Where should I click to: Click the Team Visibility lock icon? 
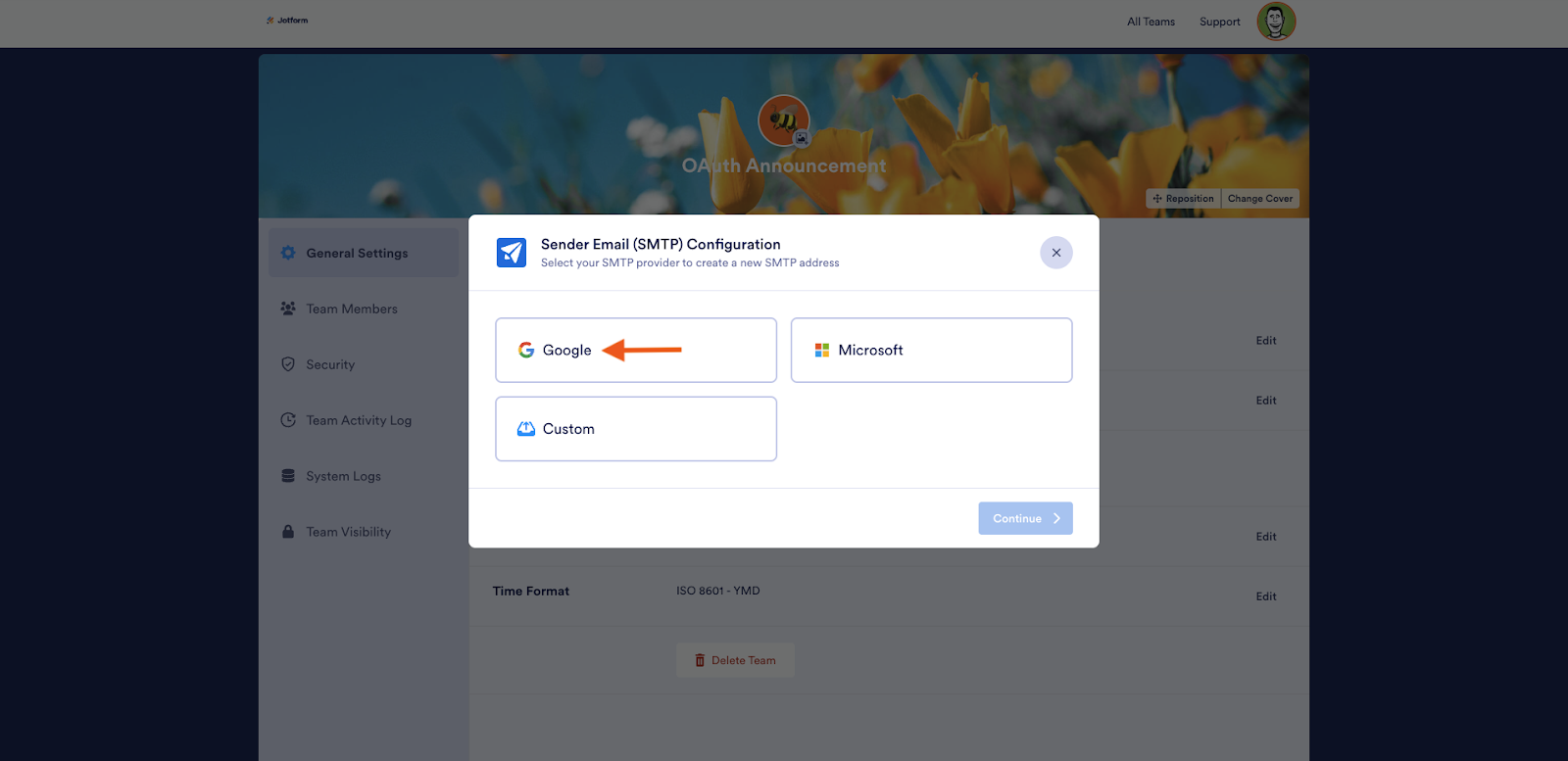click(288, 532)
